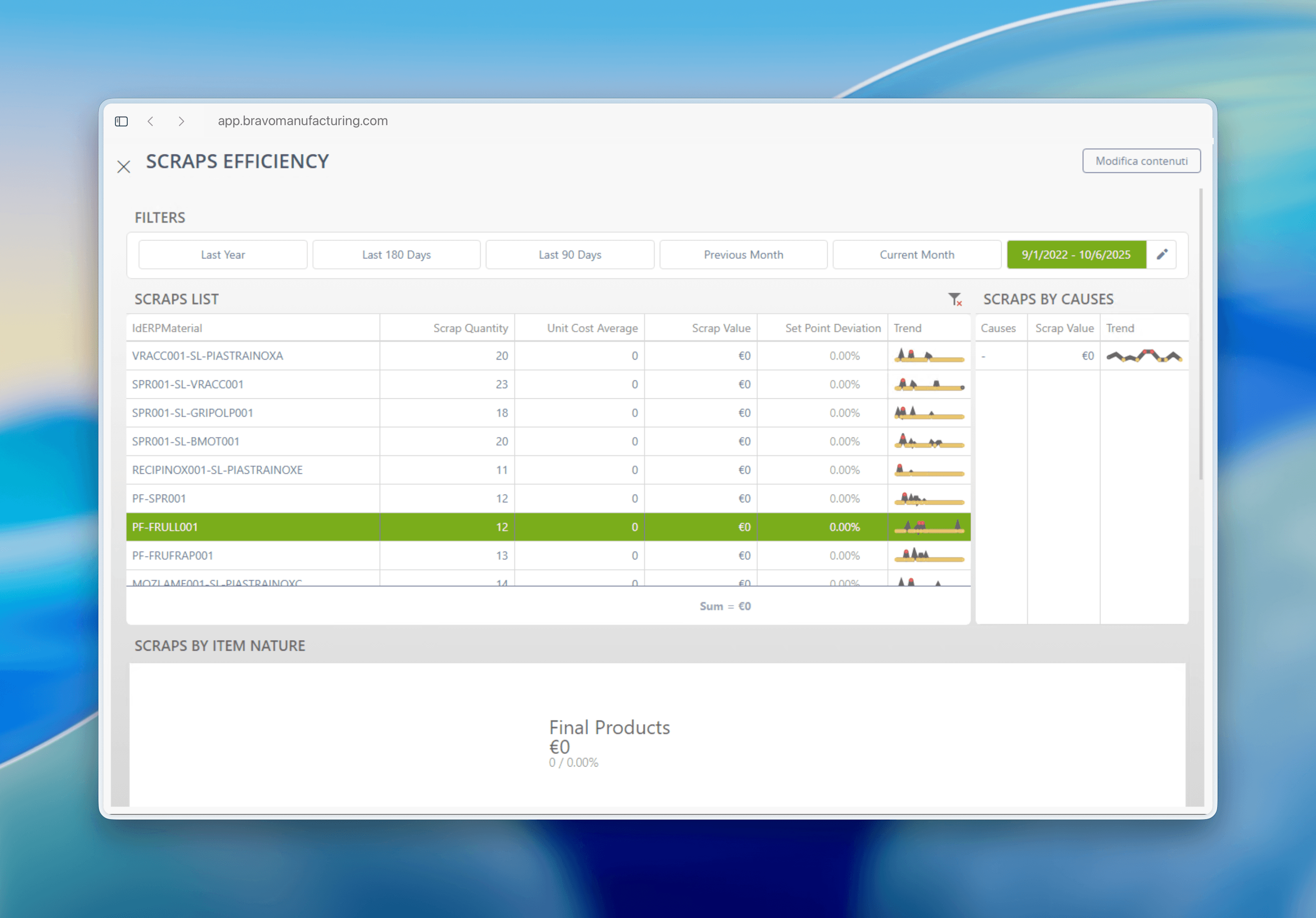
Task: Sort by the Scrap Quantity column header
Action: 470,328
